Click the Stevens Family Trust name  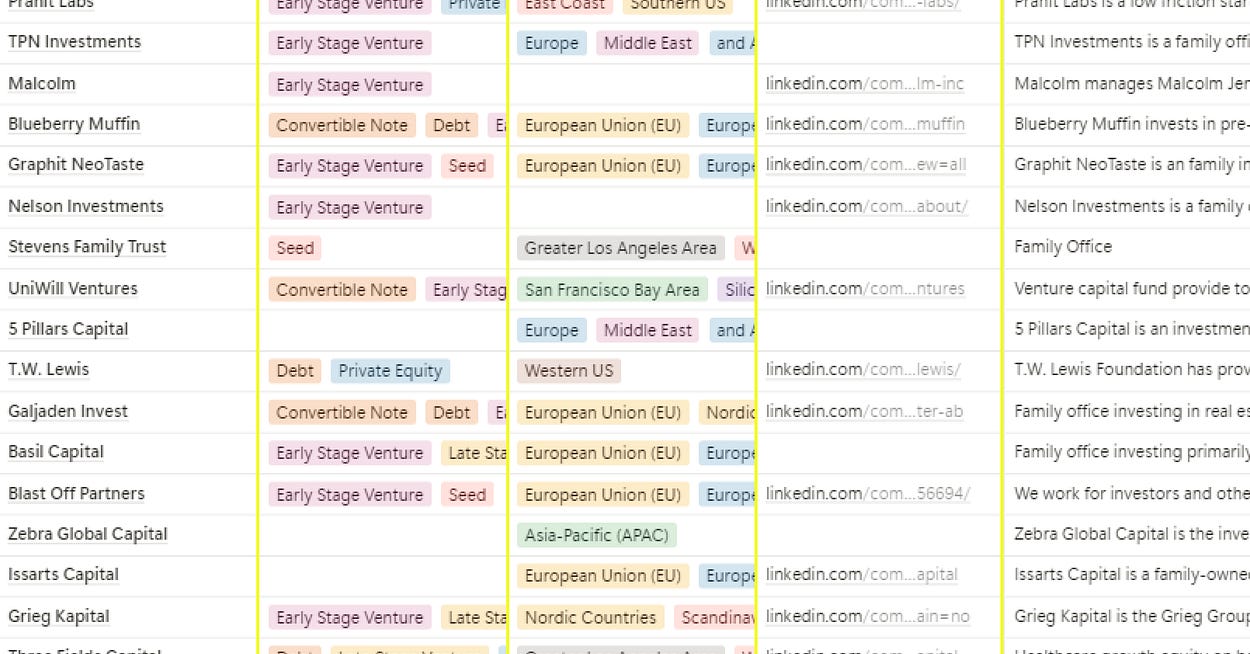[x=87, y=247]
